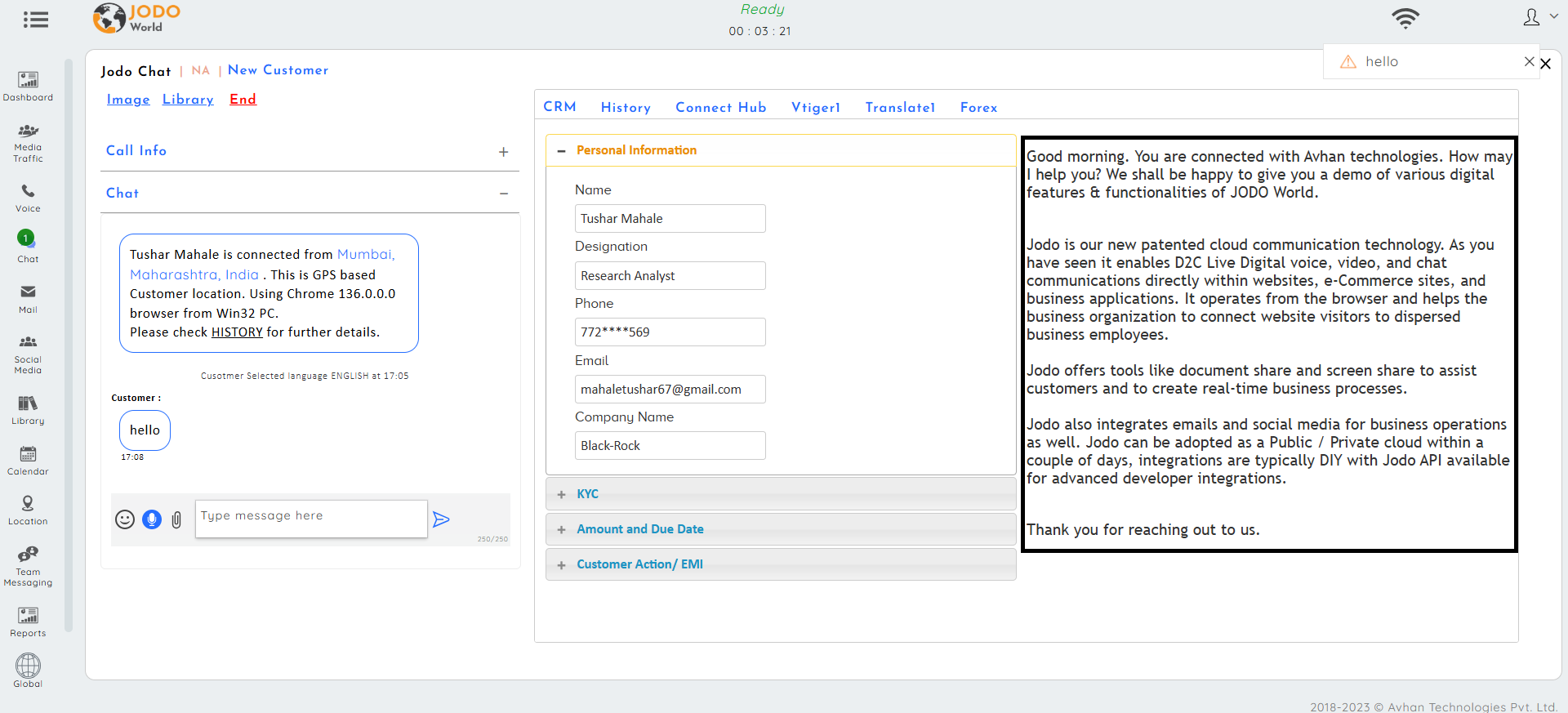Viewport: 1568px width, 713px height.
Task: Open the user profile icon
Action: tap(1531, 17)
